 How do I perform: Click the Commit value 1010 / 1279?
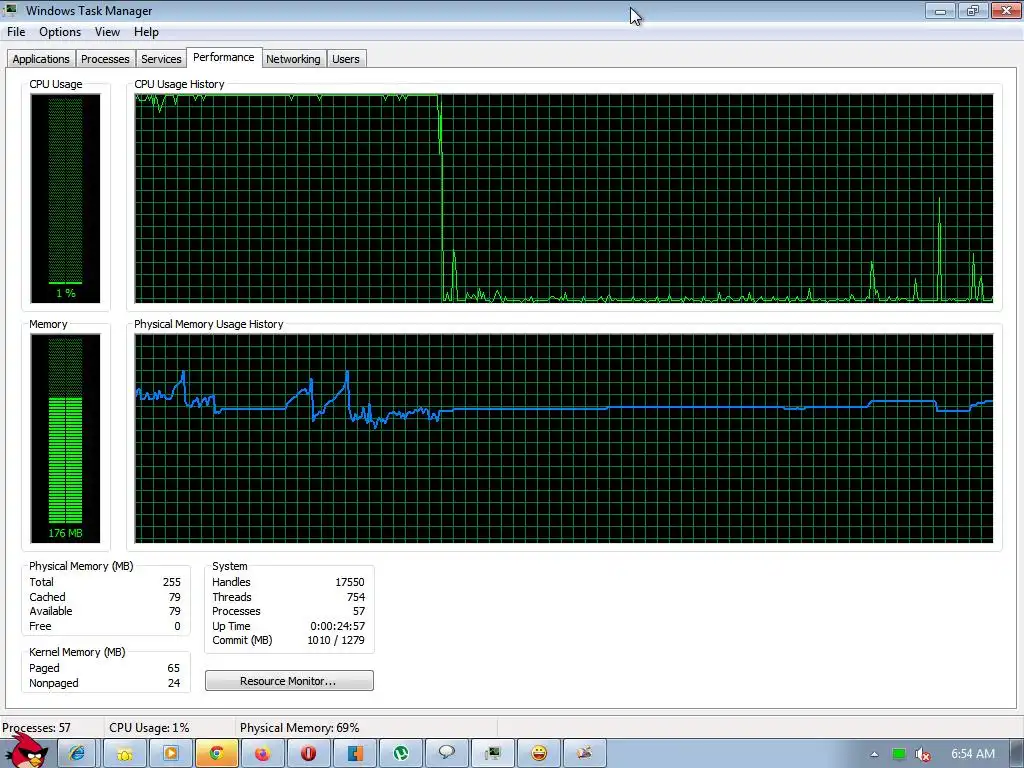(x=336, y=641)
